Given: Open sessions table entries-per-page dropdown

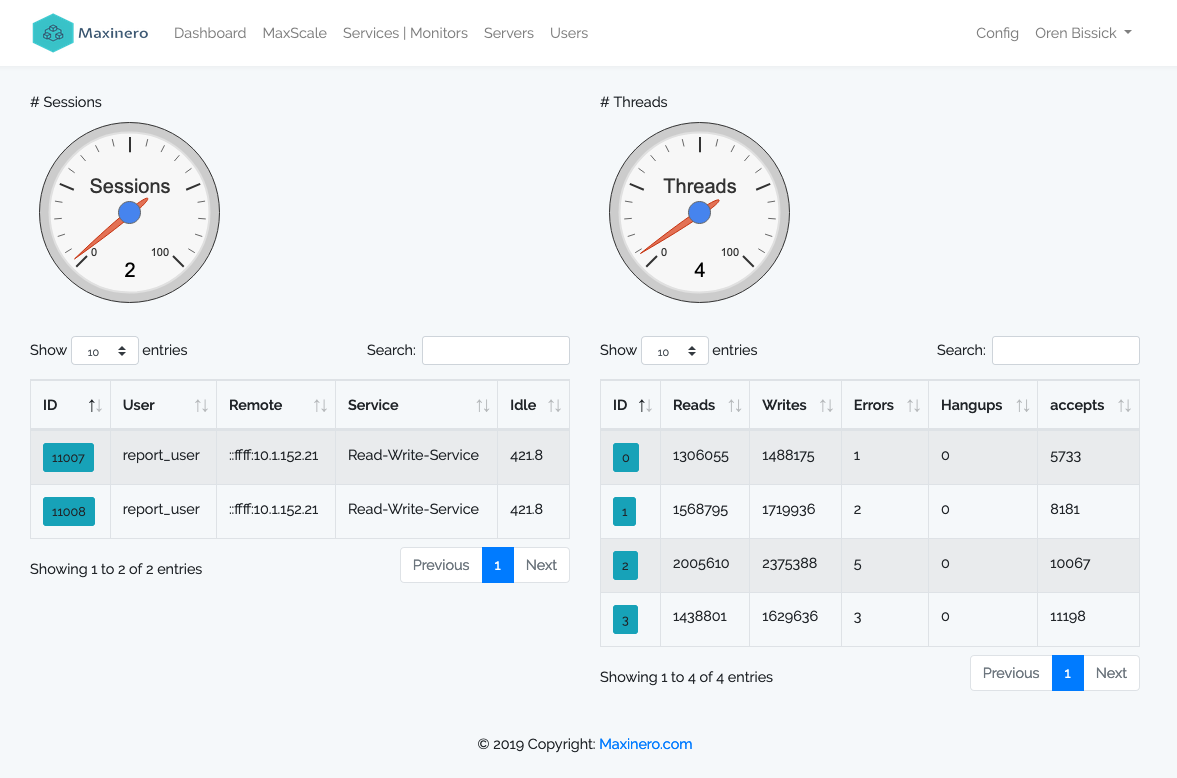Looking at the screenshot, I should (105, 351).
